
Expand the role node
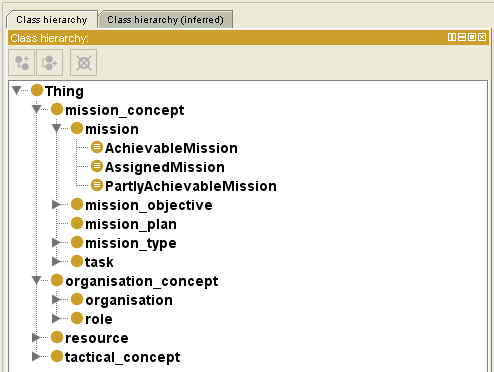(56, 318)
